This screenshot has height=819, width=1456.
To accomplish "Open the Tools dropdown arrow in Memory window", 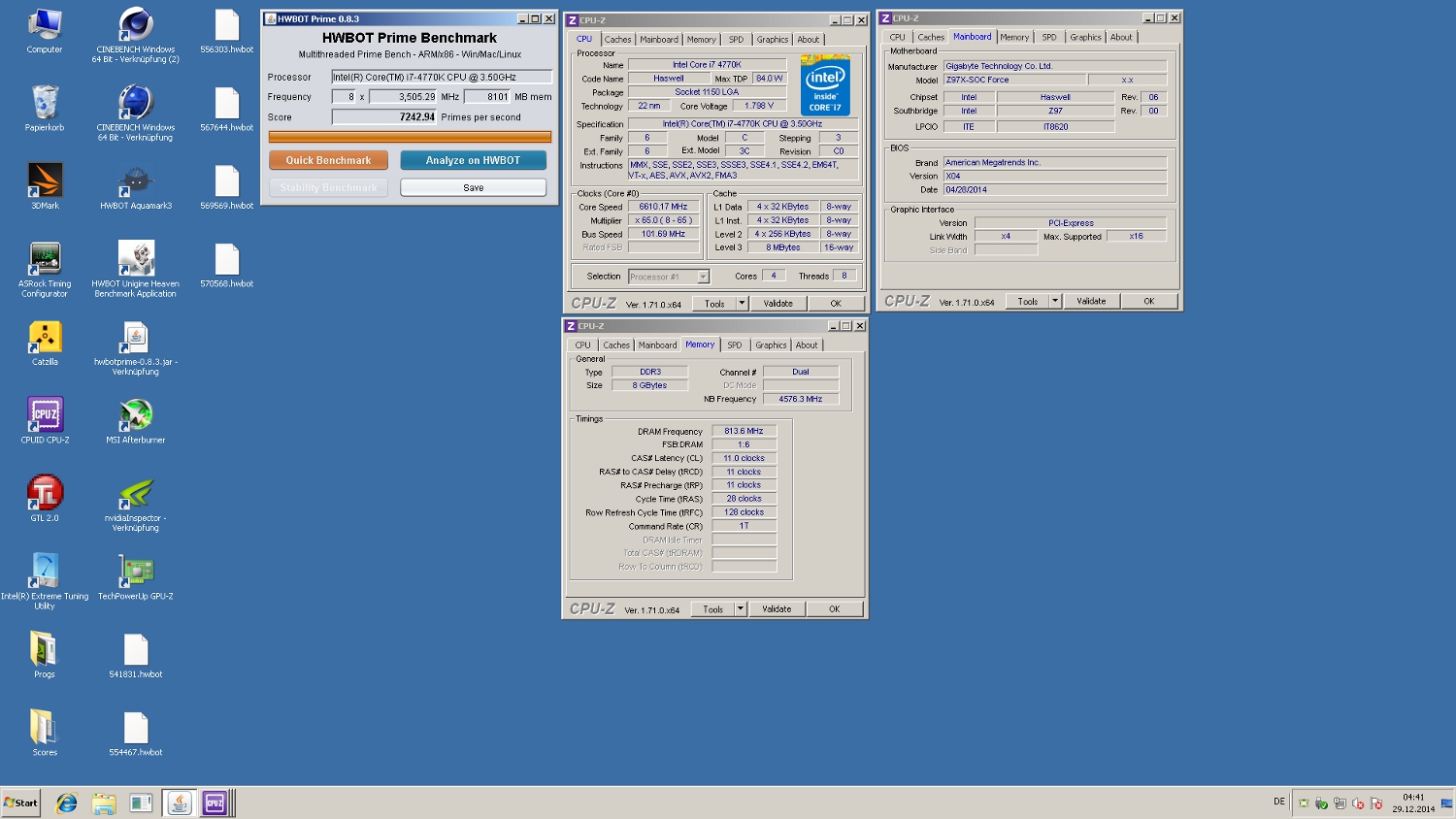I will tap(740, 609).
